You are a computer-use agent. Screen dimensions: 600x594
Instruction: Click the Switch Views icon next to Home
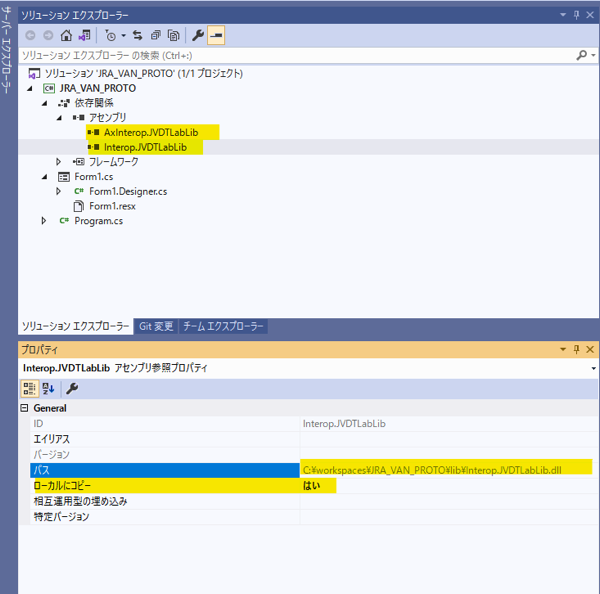(x=84, y=35)
